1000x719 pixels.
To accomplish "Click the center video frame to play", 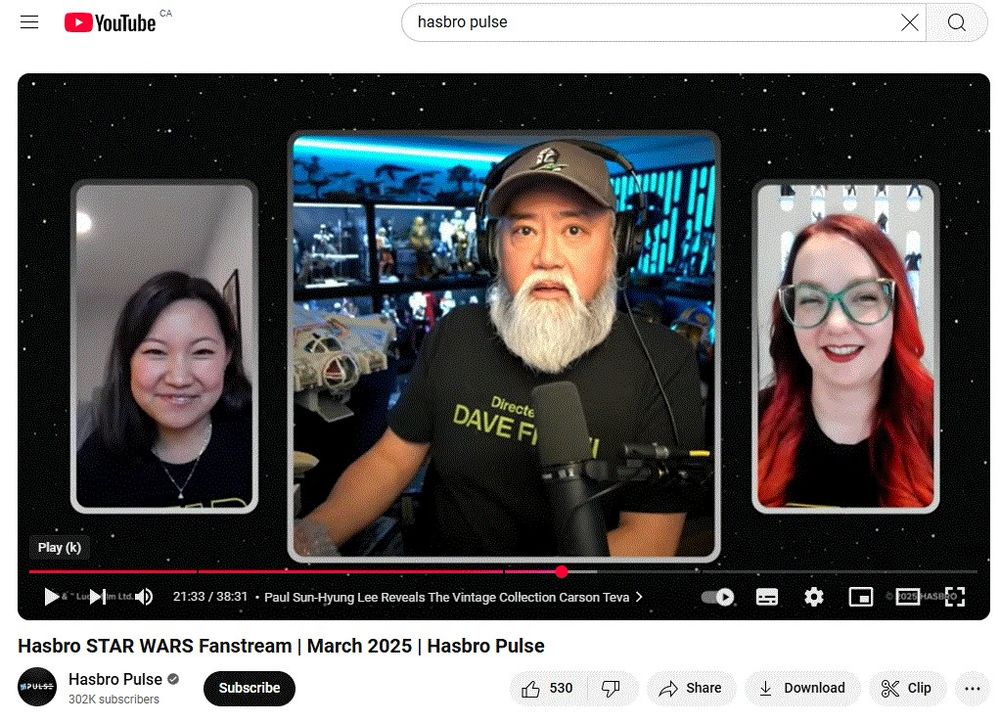I will [504, 345].
